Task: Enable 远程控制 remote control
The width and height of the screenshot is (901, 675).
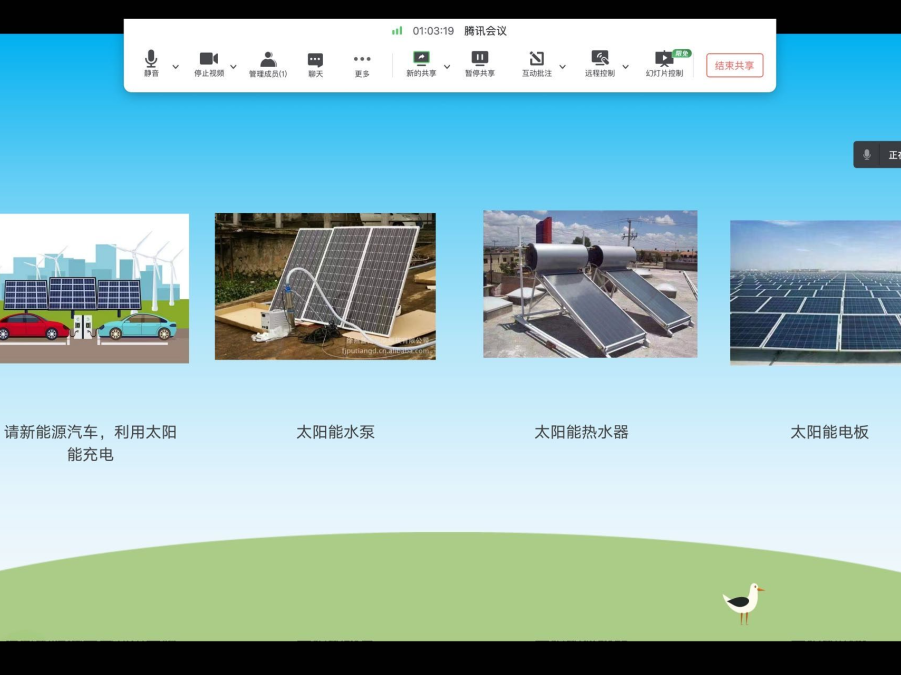Action: 600,63
